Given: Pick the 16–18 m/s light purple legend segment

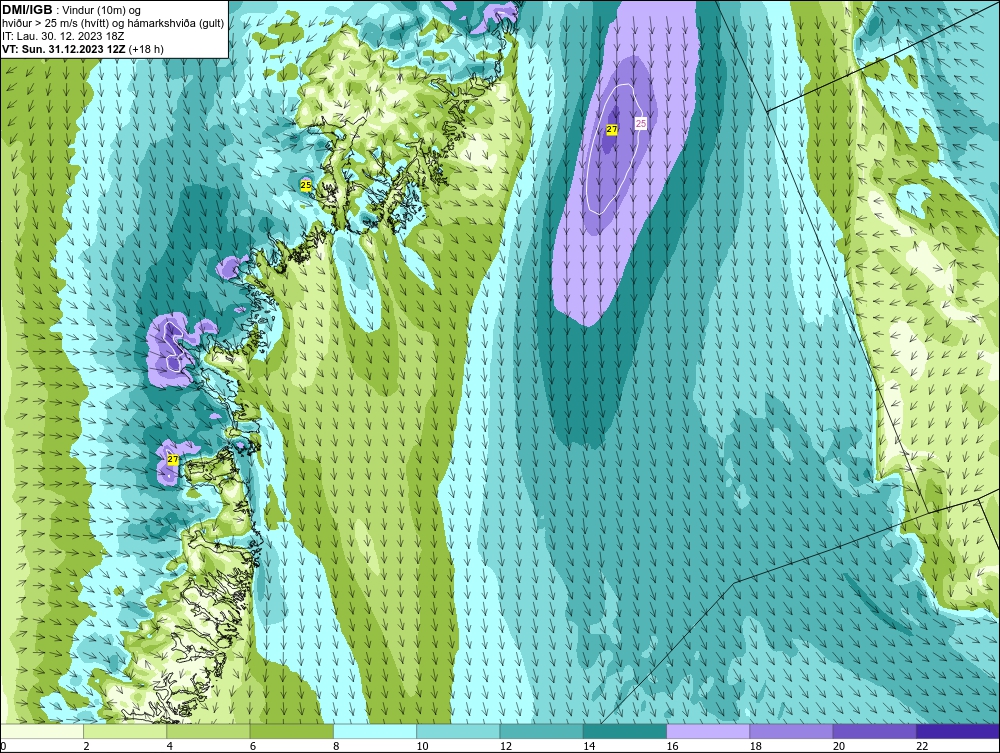Looking at the screenshot, I should pos(708,731).
